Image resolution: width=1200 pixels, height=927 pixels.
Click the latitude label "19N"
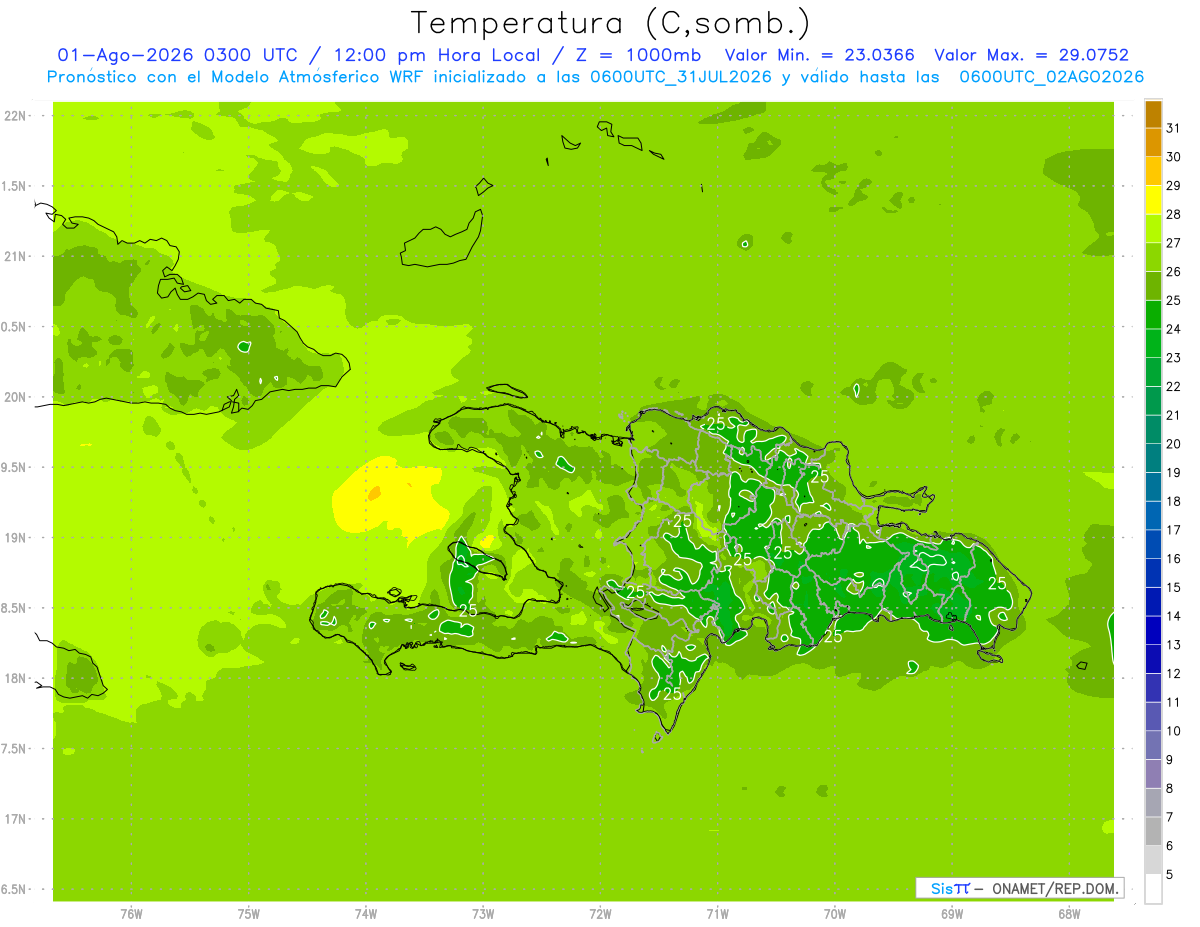(x=16, y=537)
